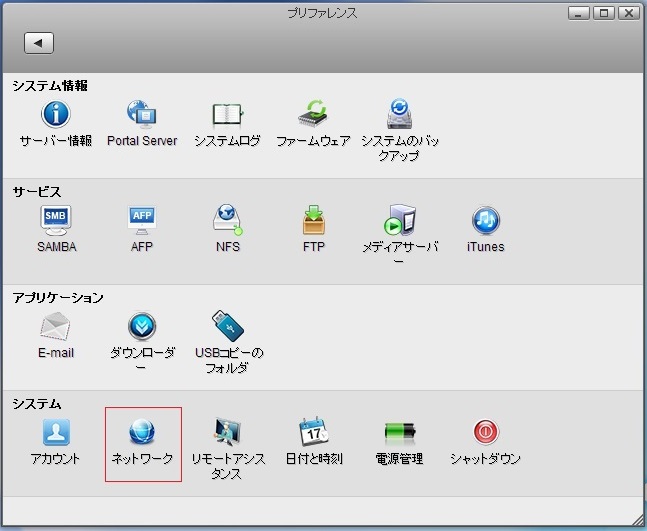Open the シャットダウン power icon
This screenshot has width=647, height=531.
(x=486, y=432)
